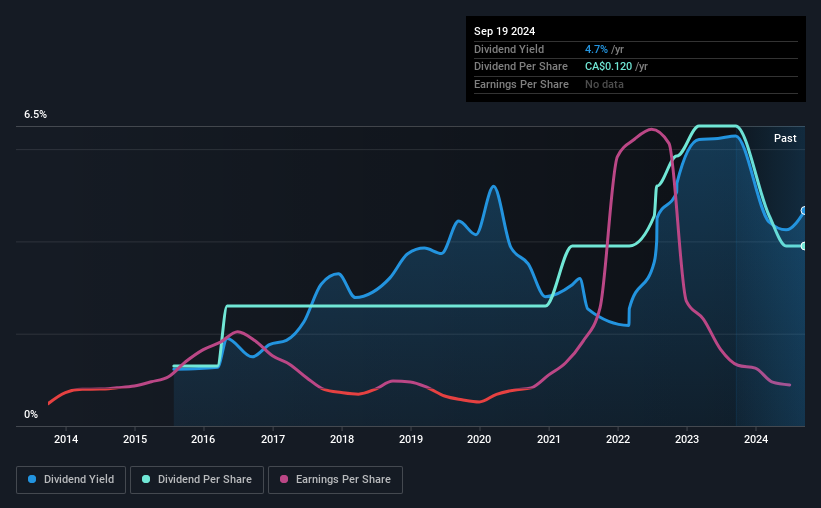
Task: Click the teal Dividend Per Share legend dot
Action: [146, 479]
